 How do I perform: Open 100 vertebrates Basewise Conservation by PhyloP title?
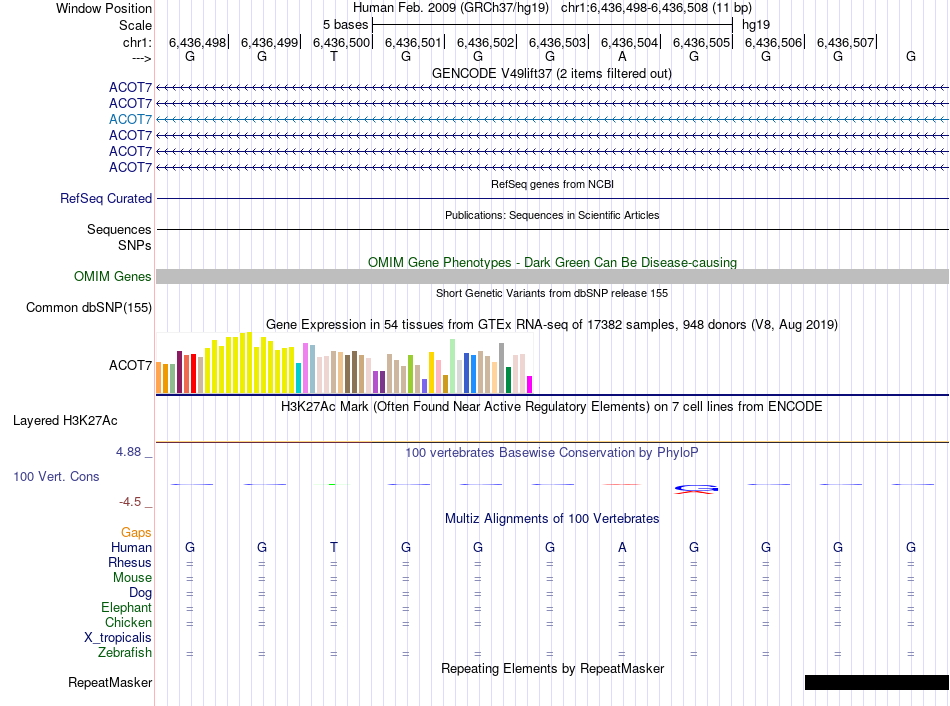point(551,452)
